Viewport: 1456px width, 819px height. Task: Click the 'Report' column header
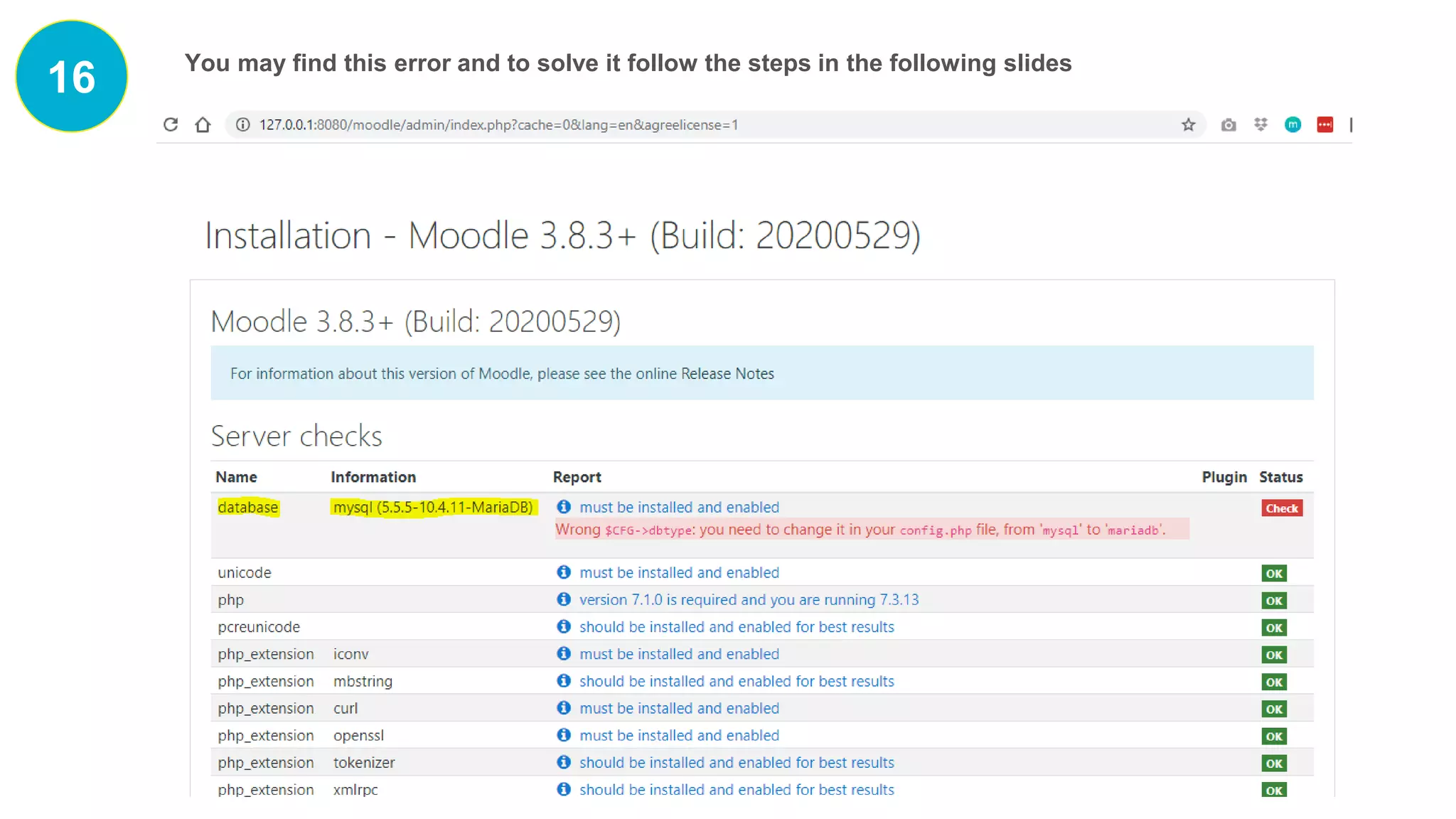tap(577, 477)
